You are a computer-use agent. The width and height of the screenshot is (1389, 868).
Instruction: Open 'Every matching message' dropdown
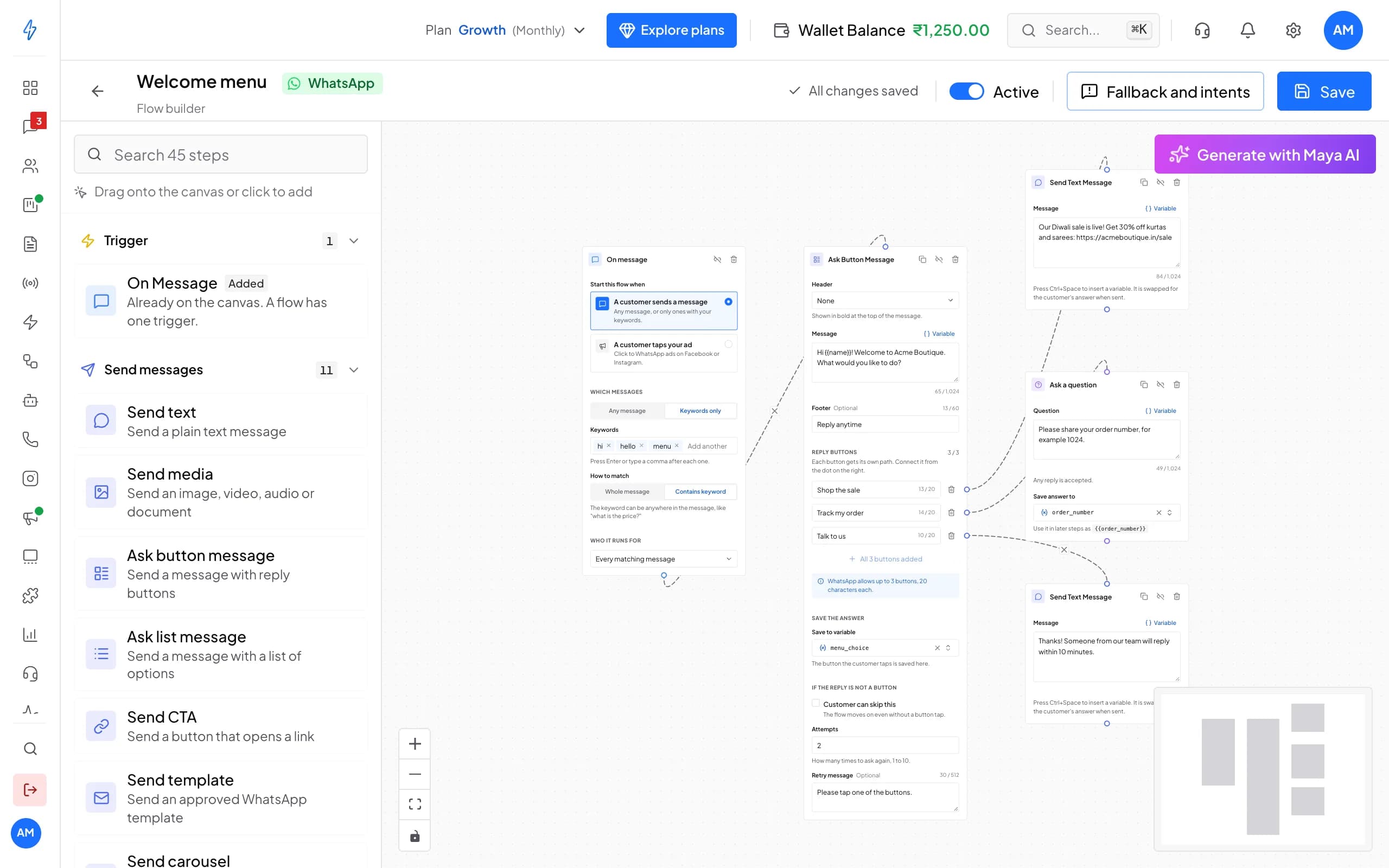coord(664,559)
